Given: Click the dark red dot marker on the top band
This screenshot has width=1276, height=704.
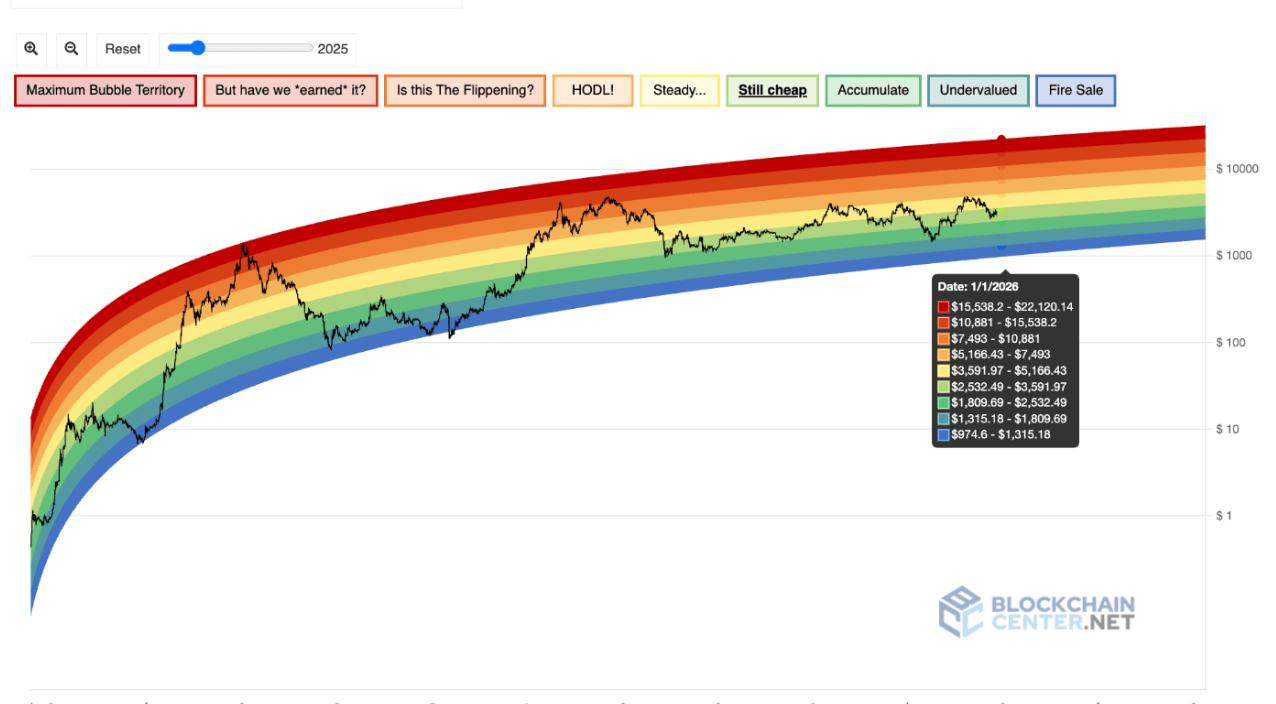Looking at the screenshot, I should click(x=1002, y=140).
